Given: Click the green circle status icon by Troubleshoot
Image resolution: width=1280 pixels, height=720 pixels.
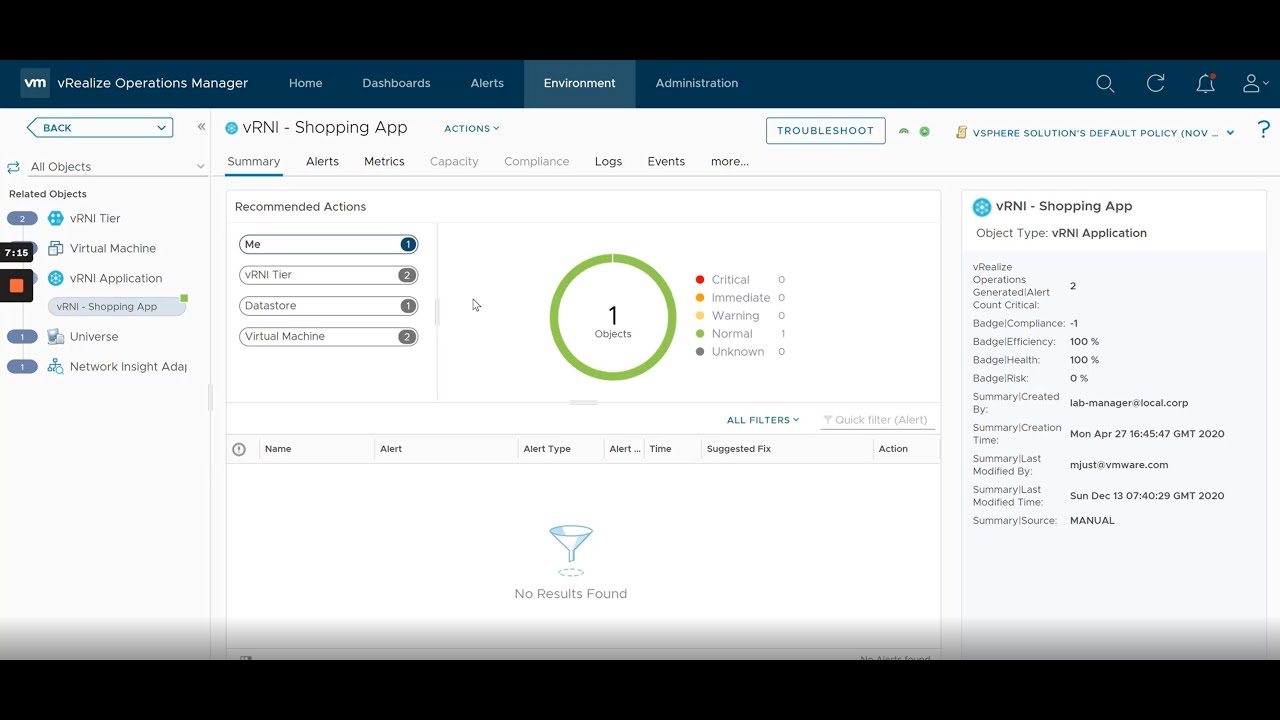Looking at the screenshot, I should [x=925, y=131].
